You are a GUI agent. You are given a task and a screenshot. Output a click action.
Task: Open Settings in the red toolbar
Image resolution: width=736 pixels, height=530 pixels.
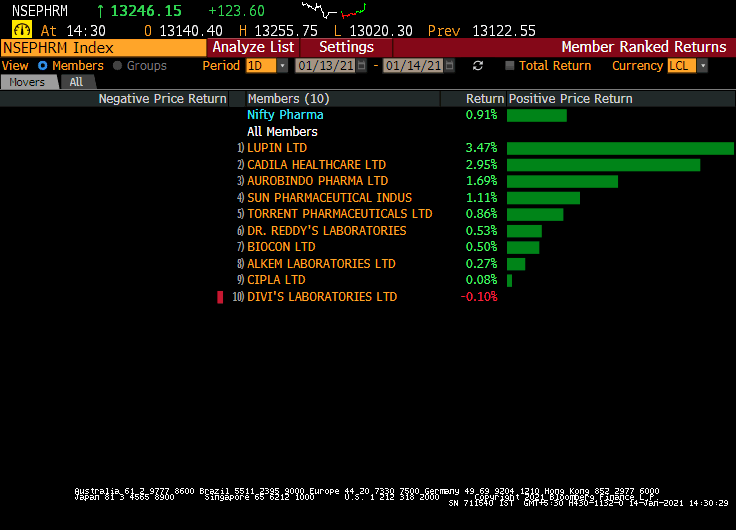[346, 47]
